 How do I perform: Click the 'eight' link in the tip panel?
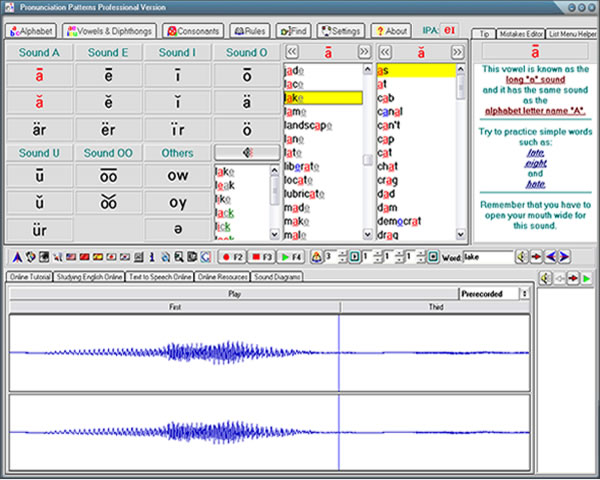pos(535,163)
